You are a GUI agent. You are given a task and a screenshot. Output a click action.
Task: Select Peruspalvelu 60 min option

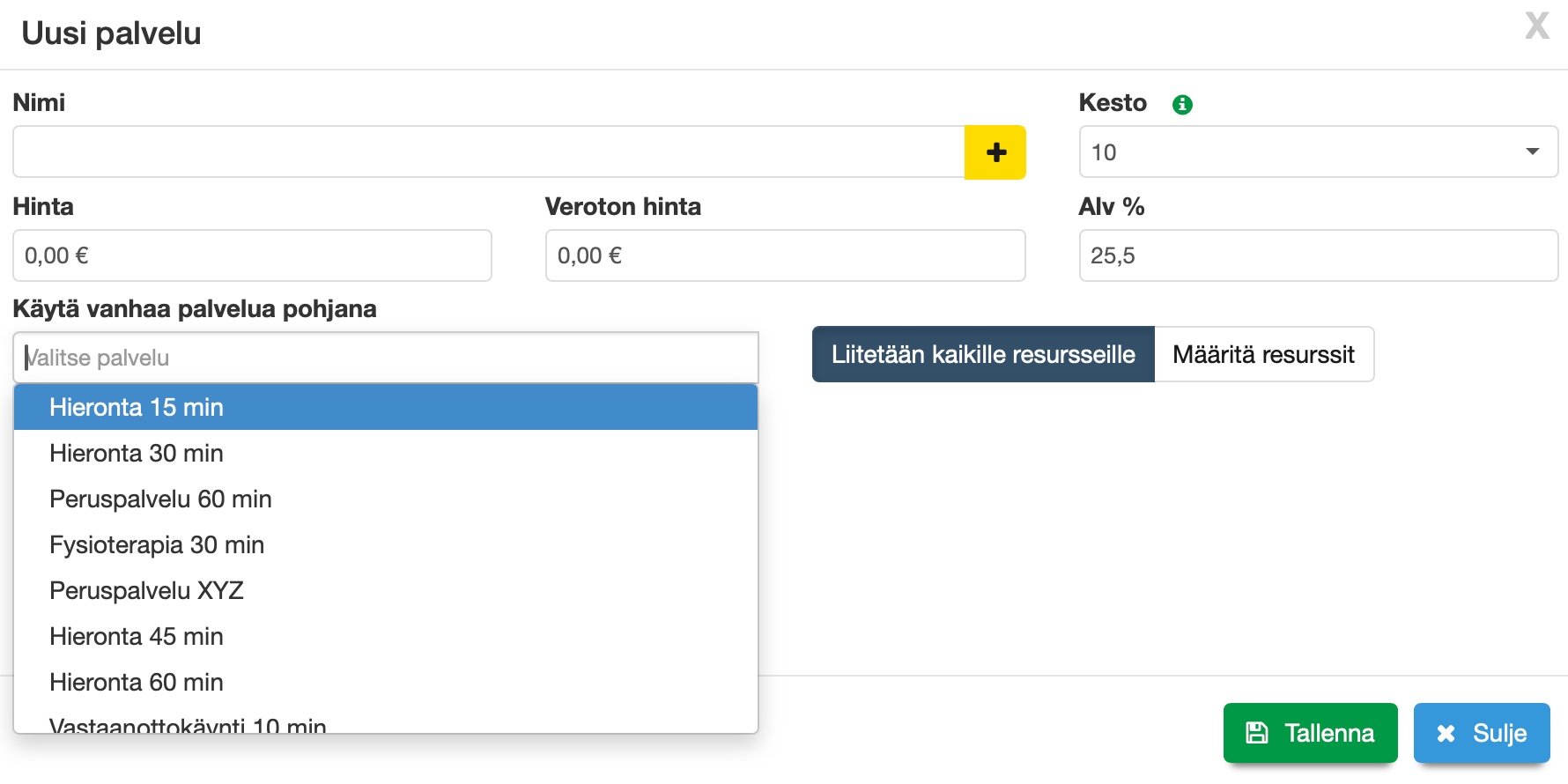[386, 499]
